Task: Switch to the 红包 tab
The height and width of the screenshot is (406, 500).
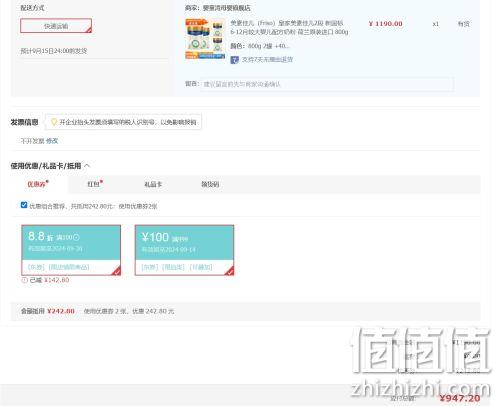Action: pyautogui.click(x=95, y=184)
